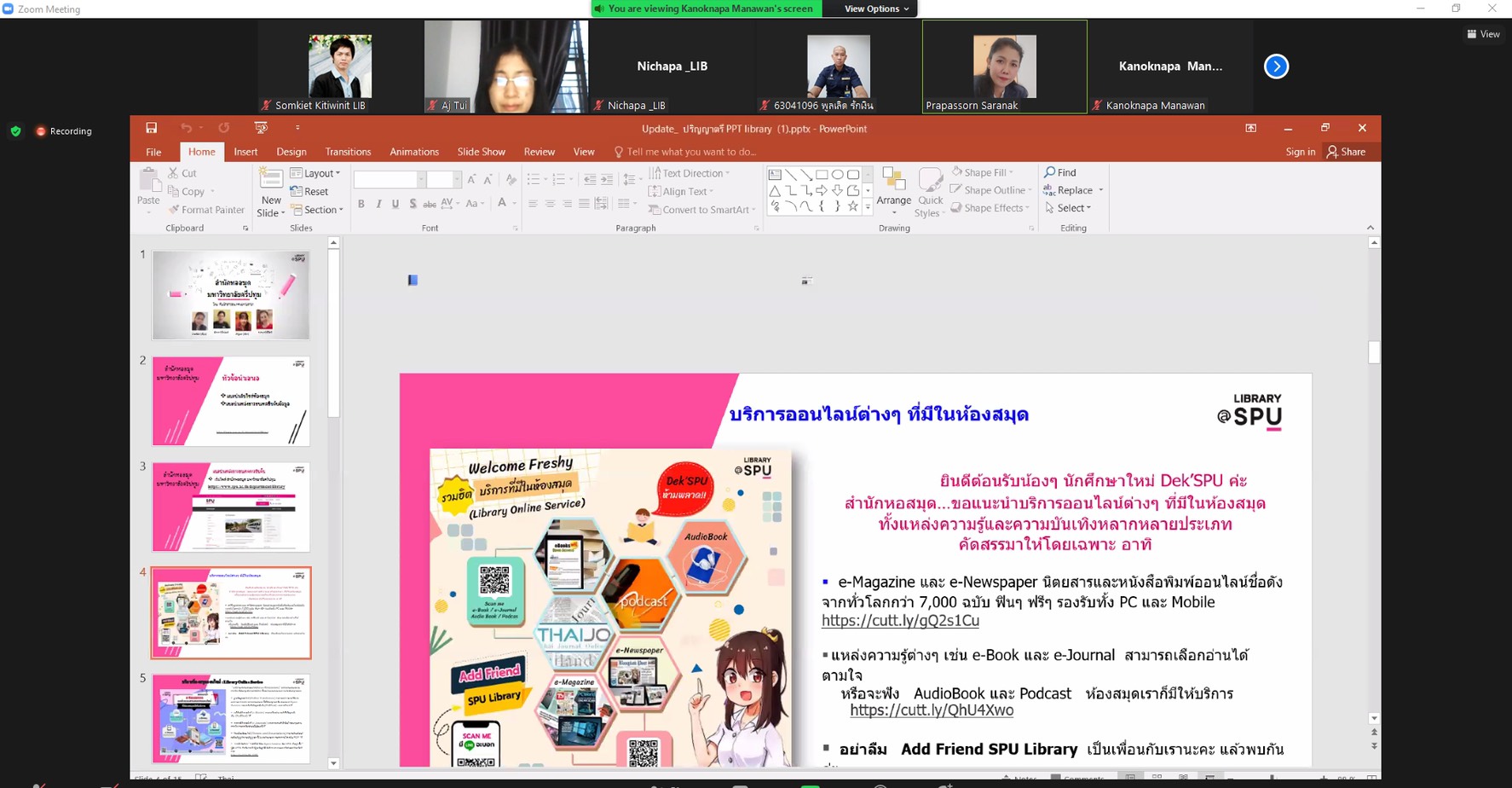Center-align the paragraph text
This screenshot has height=788, width=1512.
click(x=550, y=204)
